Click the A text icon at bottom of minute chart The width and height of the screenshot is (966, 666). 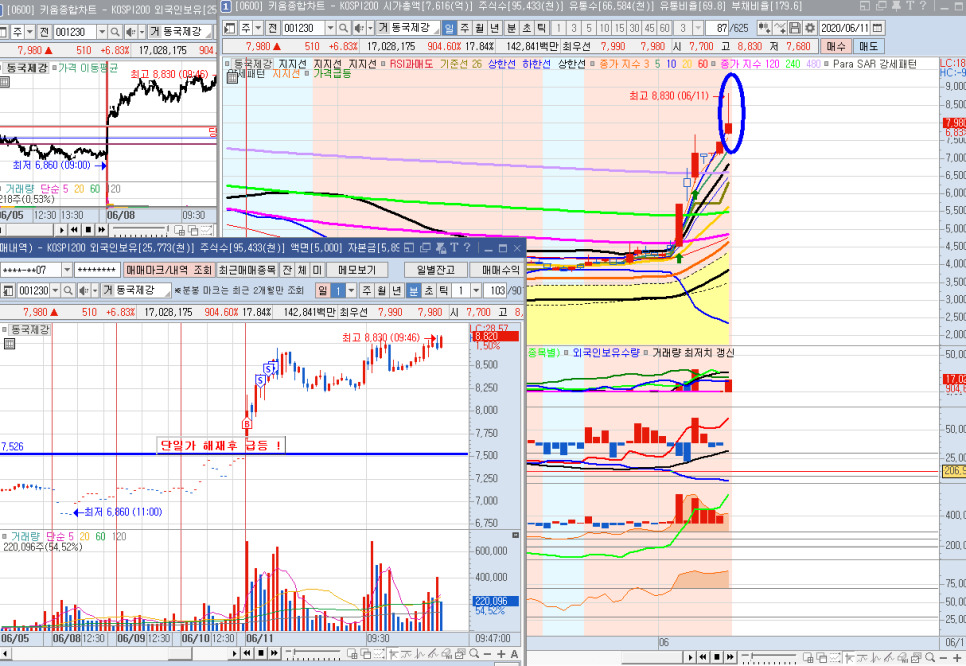(x=514, y=654)
